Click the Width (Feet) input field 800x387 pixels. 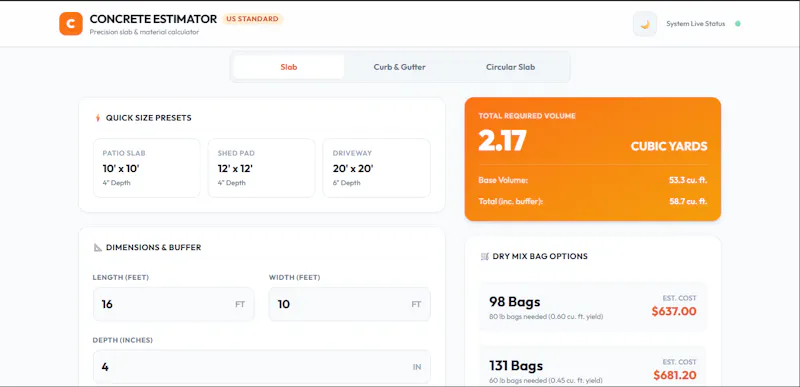click(x=349, y=304)
